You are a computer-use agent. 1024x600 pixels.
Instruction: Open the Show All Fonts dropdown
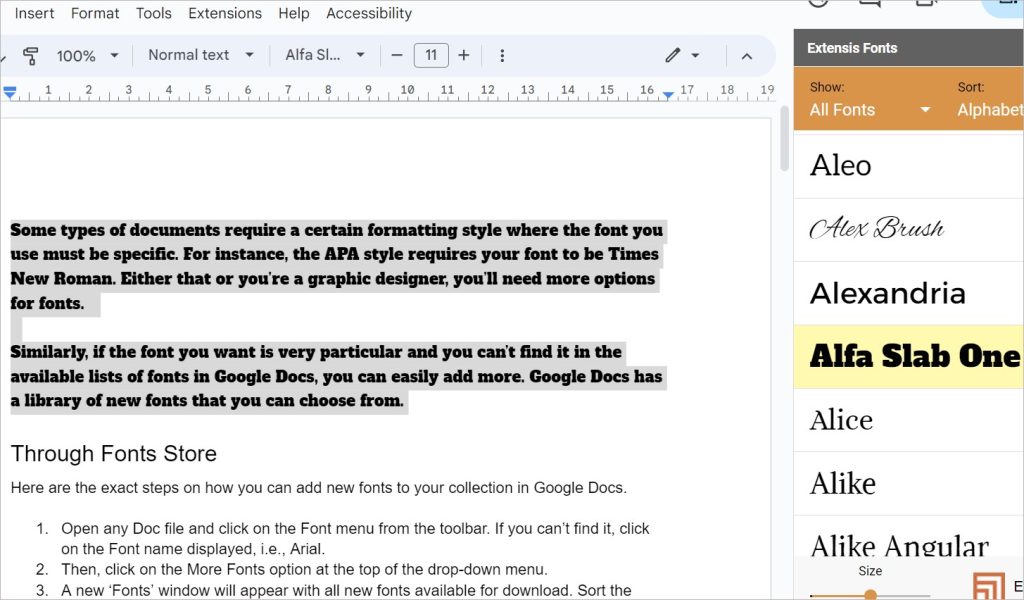(868, 110)
